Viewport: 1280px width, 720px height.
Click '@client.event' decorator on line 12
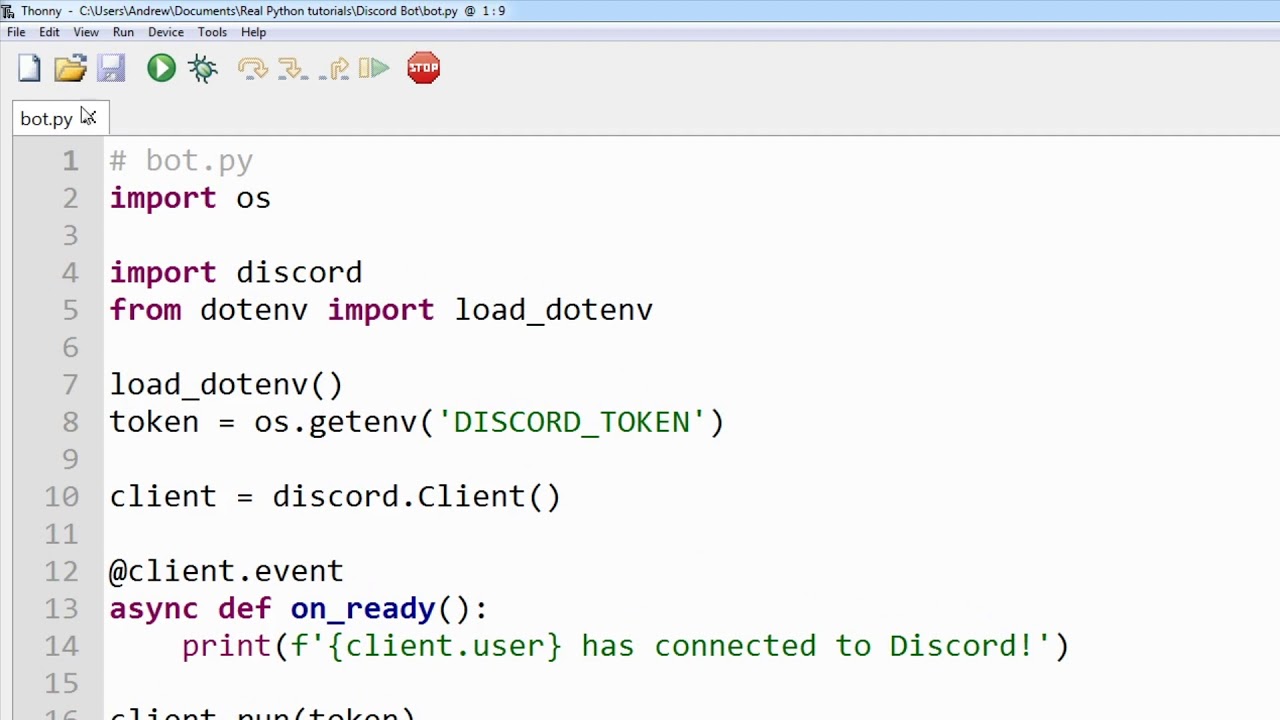tap(226, 571)
